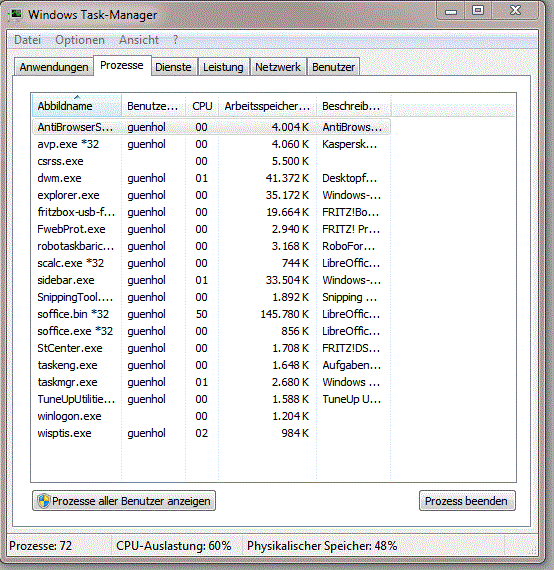The image size is (554, 570).
Task: Select the taskmgr.exe process
Action: 211,382
